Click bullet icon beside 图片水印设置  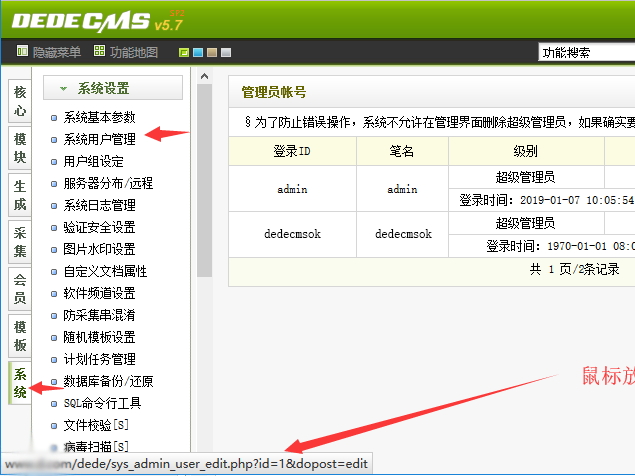(x=54, y=250)
